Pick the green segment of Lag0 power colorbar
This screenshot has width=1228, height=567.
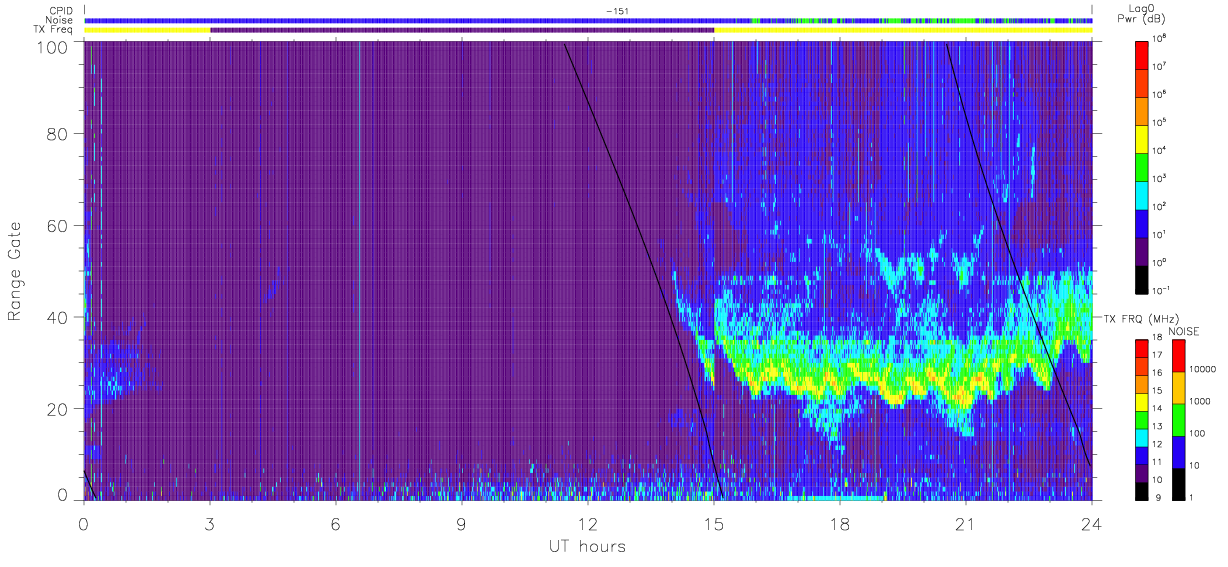[1142, 165]
